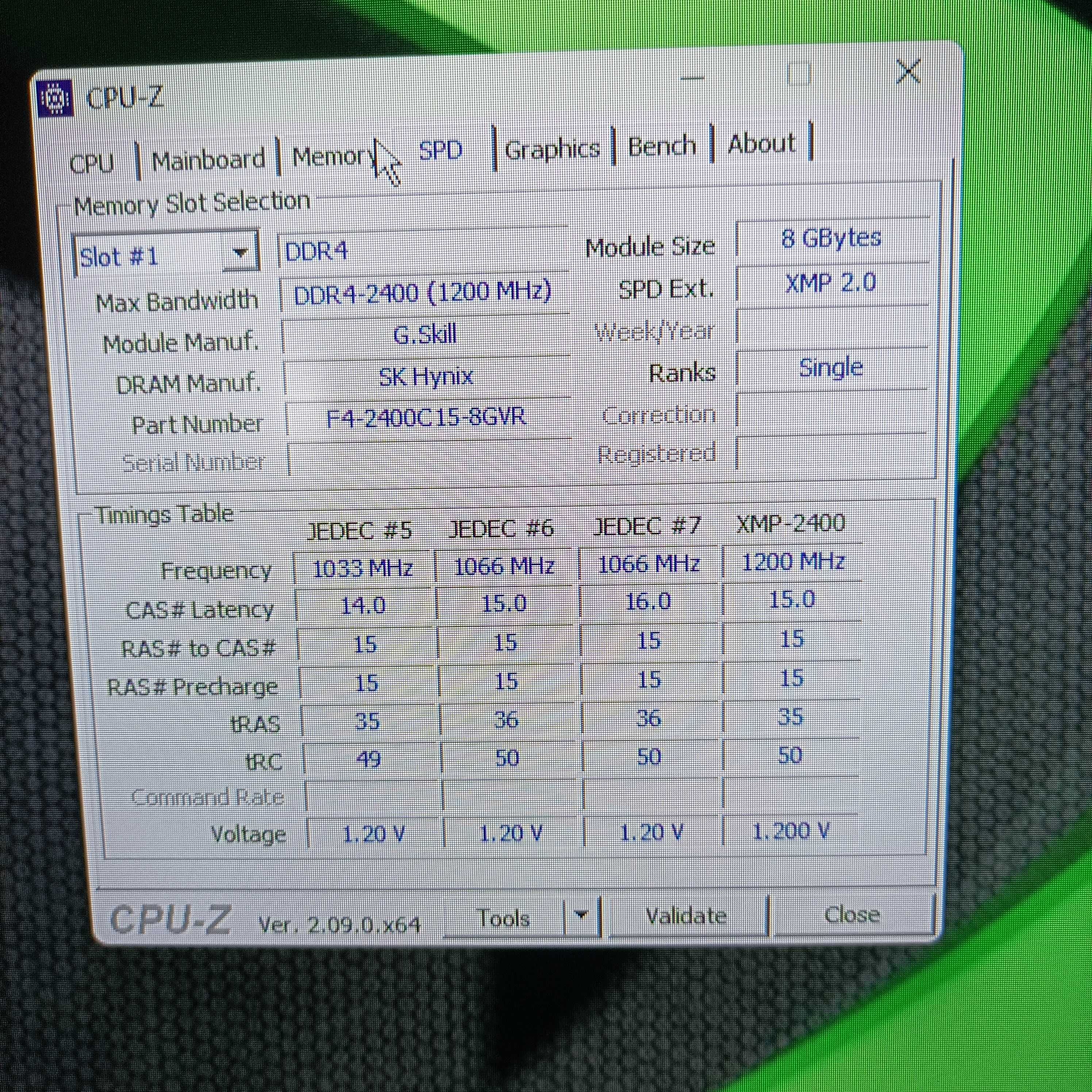The image size is (1092, 1092).
Task: Click the JEDEC #6 1066 MHz frequency cell
Action: 505,566
